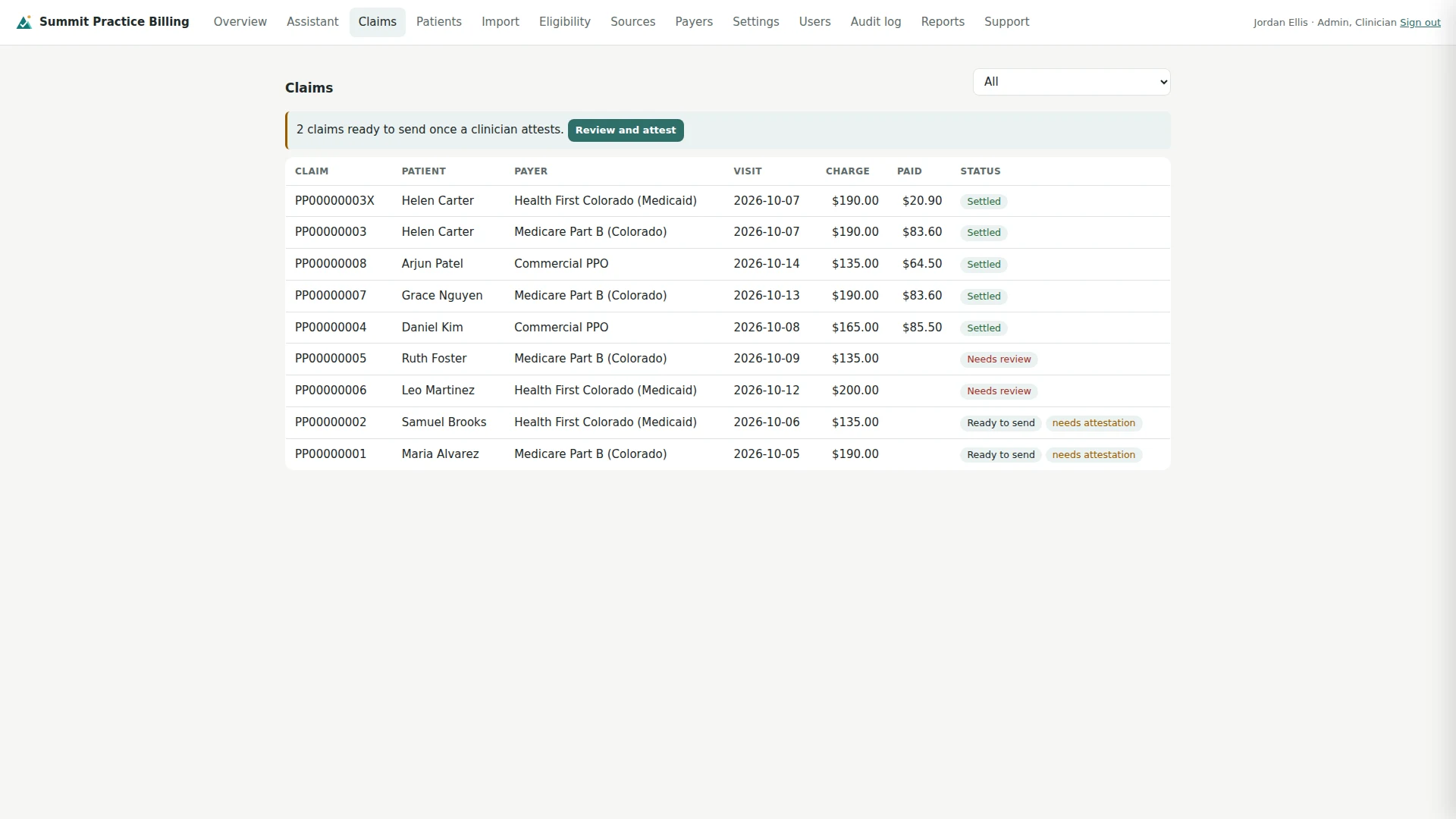Click the Review and attest button
The width and height of the screenshot is (1456, 819).
[626, 130]
